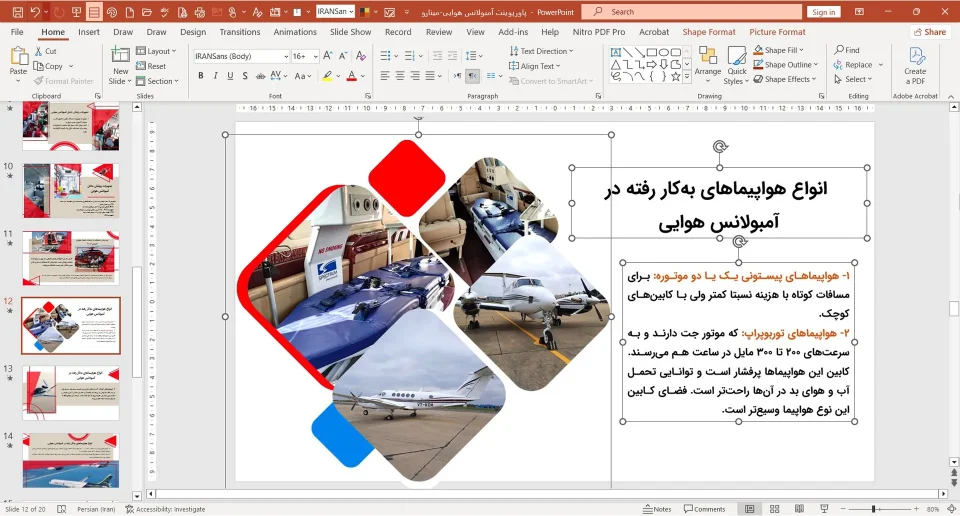Open the Comments pane
Image resolution: width=960 pixels, height=516 pixels.
click(704, 509)
